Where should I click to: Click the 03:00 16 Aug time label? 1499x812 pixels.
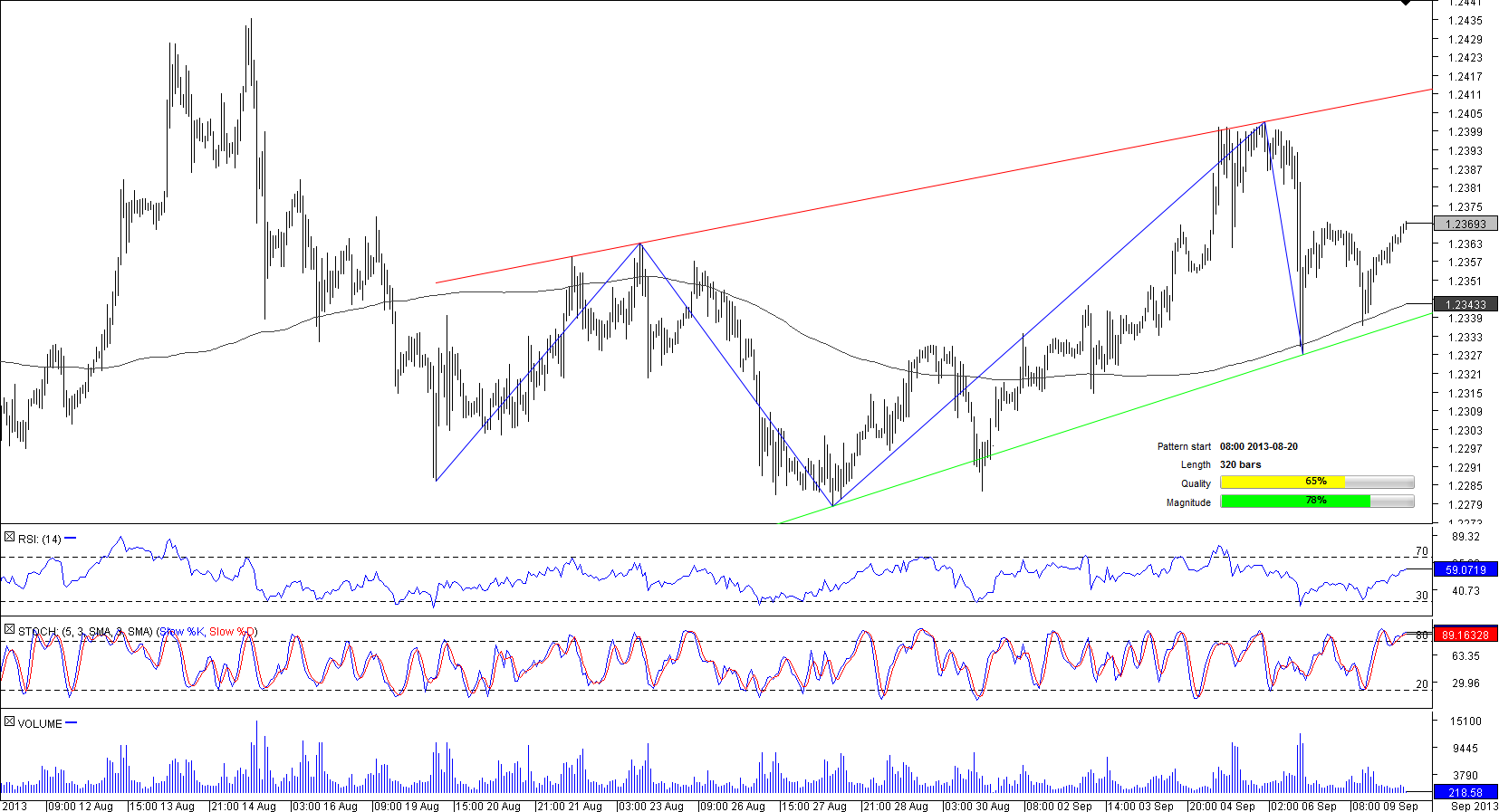click(325, 806)
